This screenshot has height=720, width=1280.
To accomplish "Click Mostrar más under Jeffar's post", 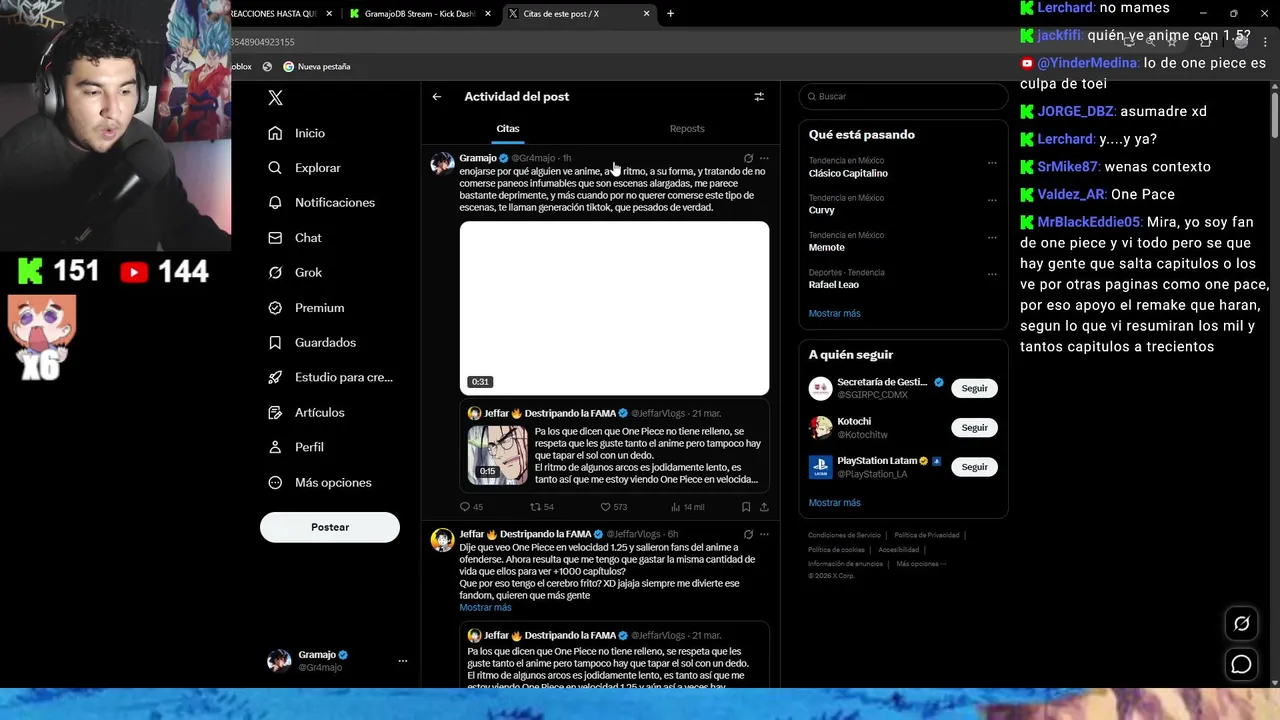I will tap(485, 608).
